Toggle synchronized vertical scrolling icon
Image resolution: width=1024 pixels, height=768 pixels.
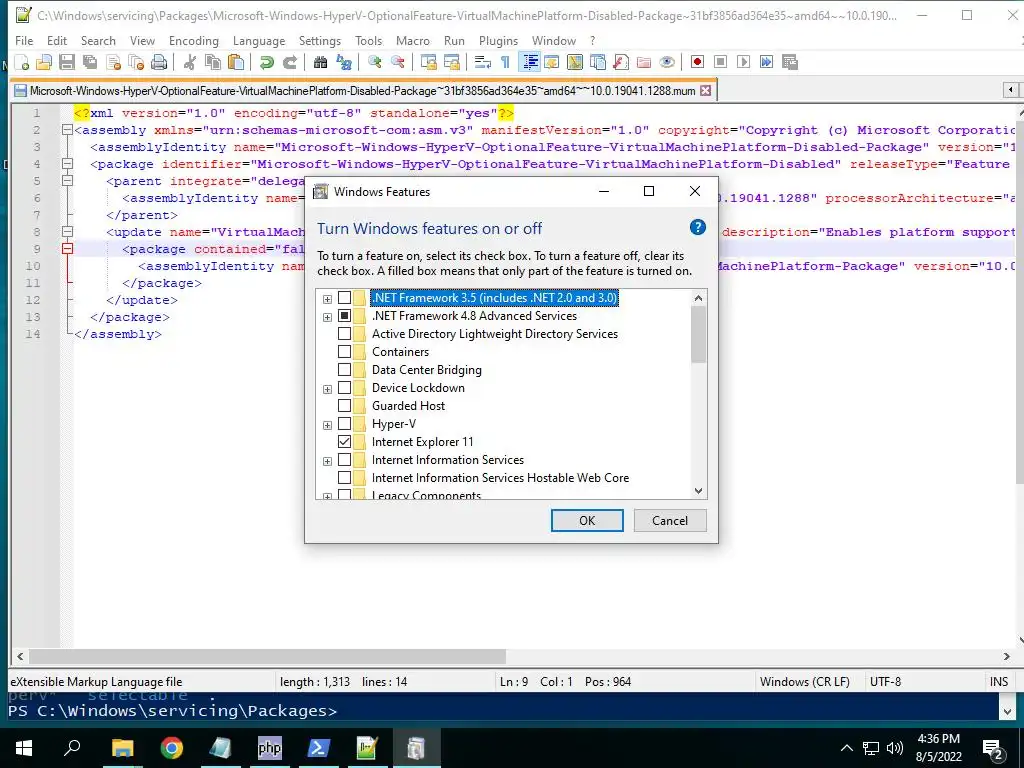[x=428, y=62]
